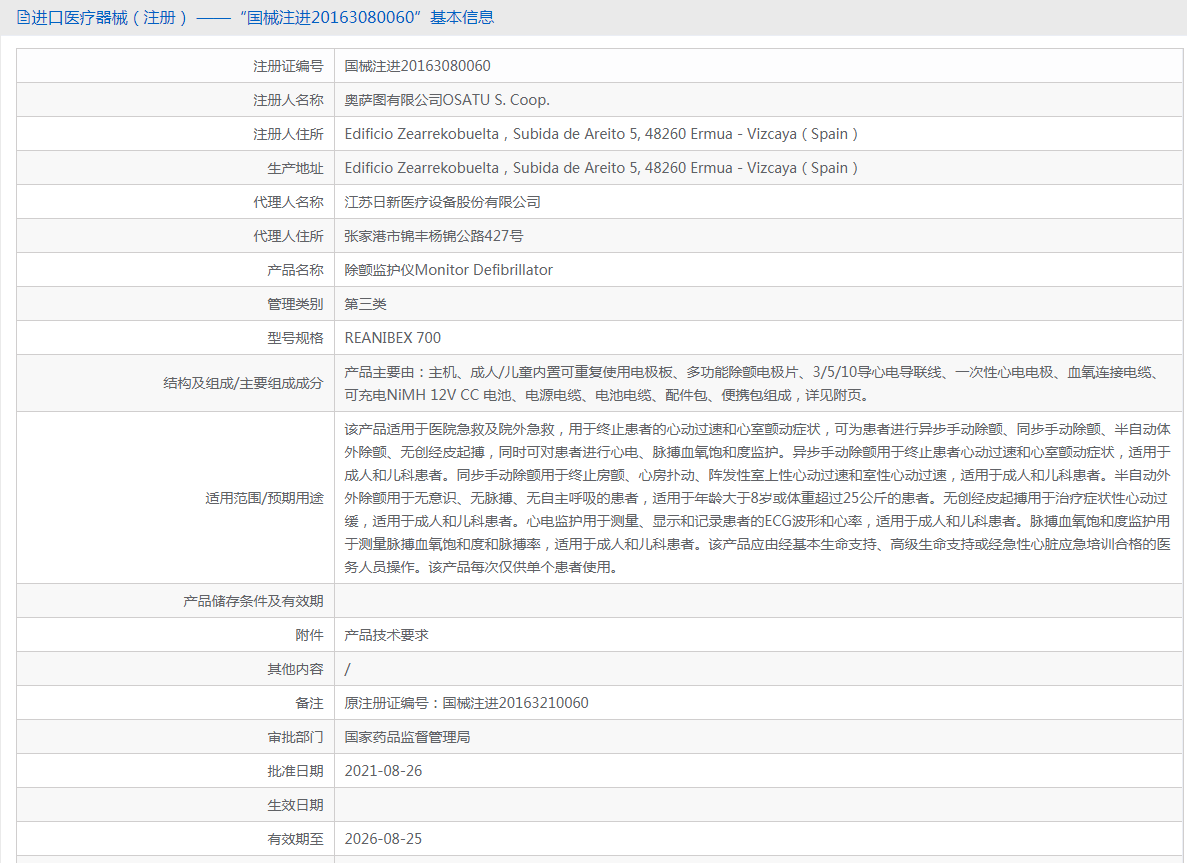
Task: Select the registration number value 国械注进20163080060
Action: click(x=417, y=66)
